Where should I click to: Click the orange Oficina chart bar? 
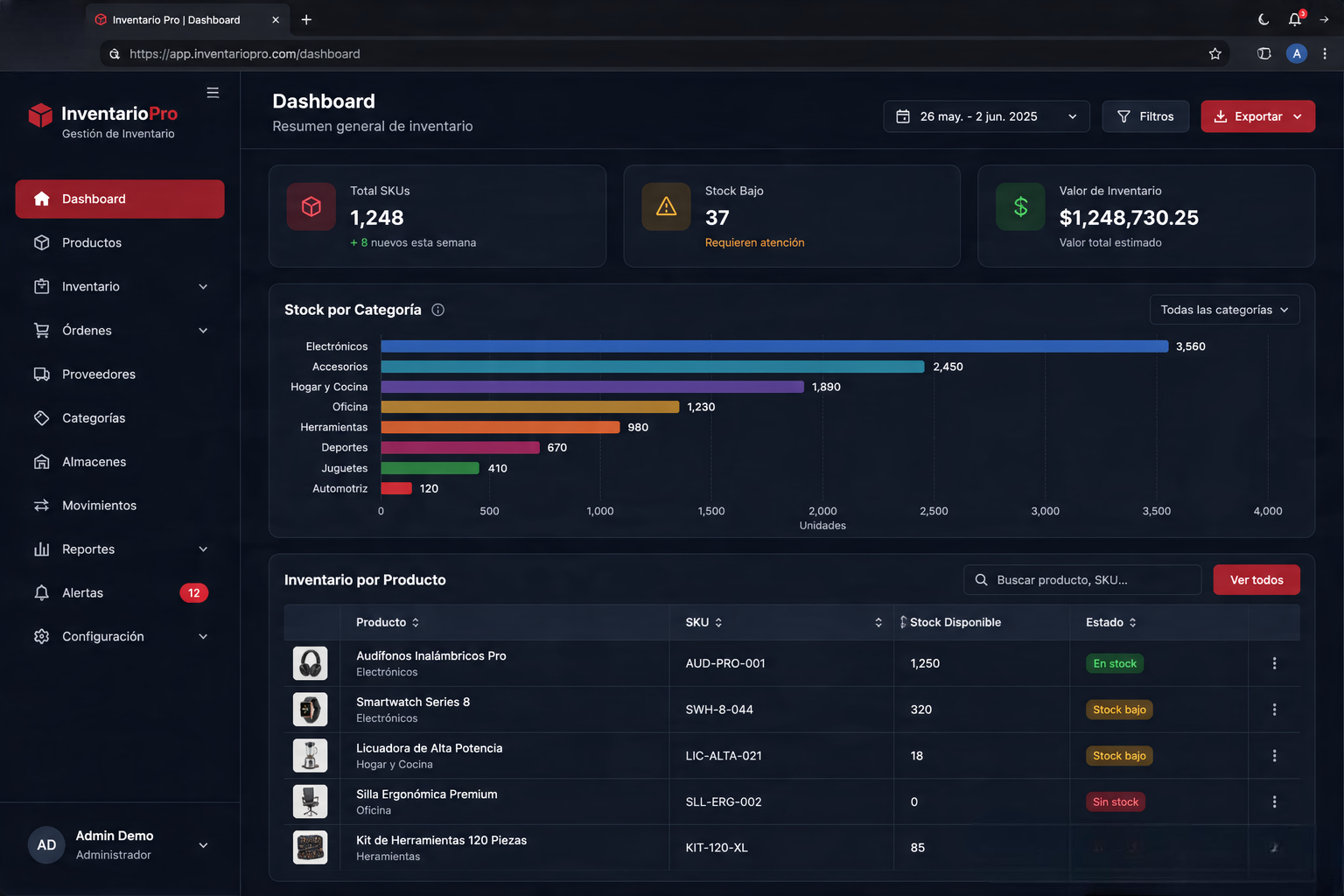click(x=530, y=407)
